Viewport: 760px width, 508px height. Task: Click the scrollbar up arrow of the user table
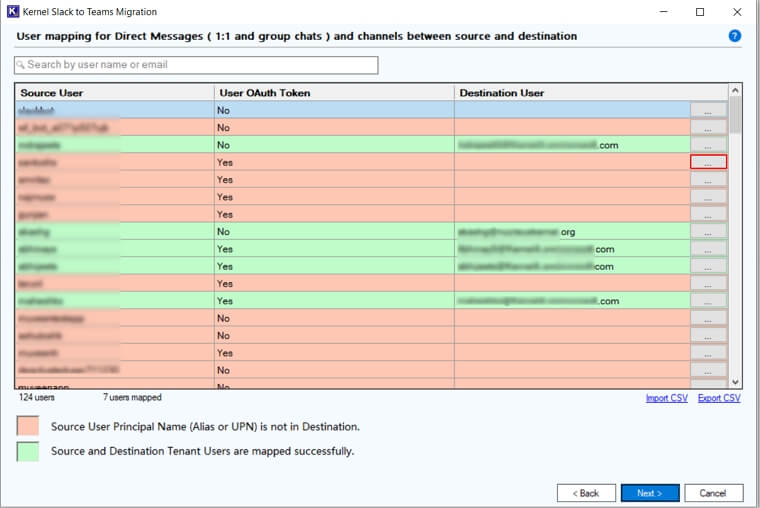pyautogui.click(x=735, y=90)
